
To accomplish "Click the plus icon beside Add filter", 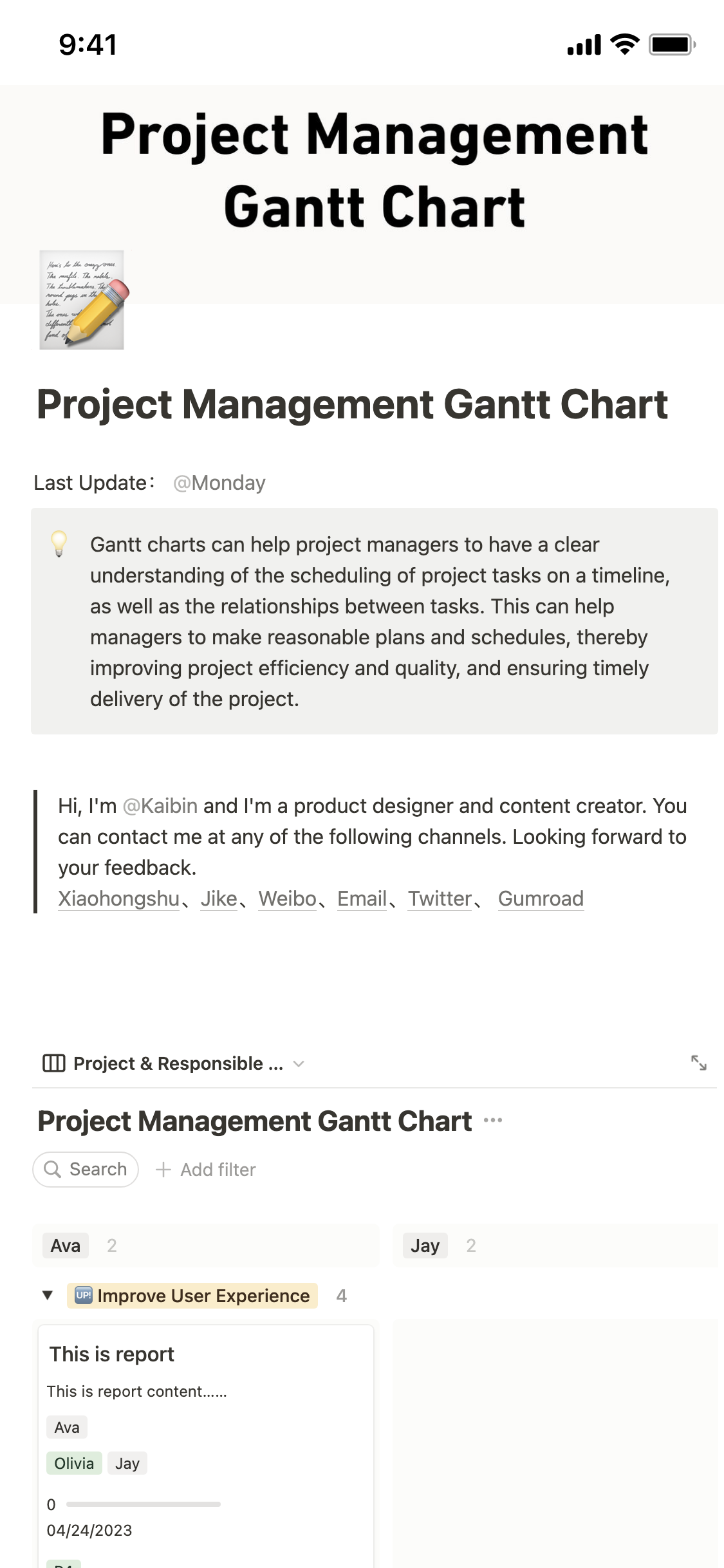I will point(163,1170).
